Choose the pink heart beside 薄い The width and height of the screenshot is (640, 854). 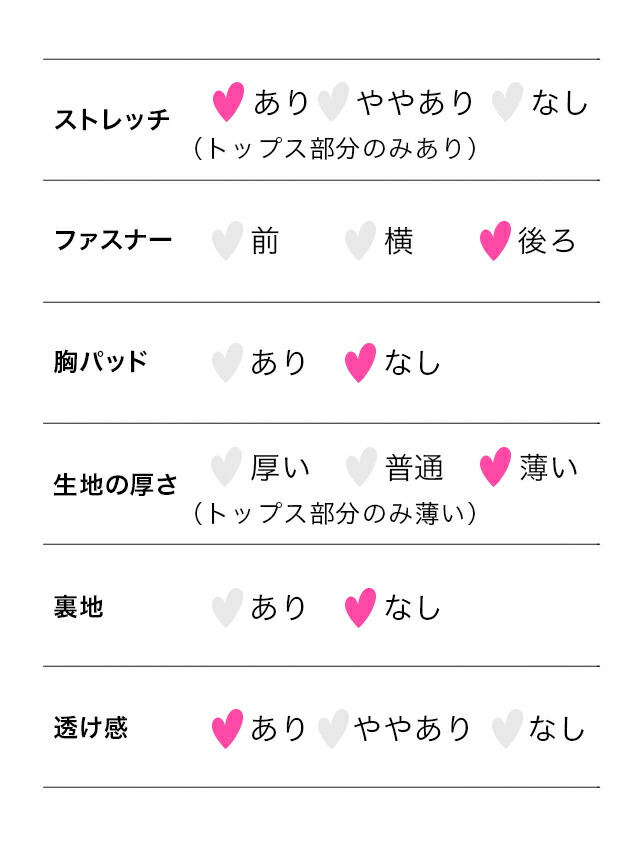[495, 467]
